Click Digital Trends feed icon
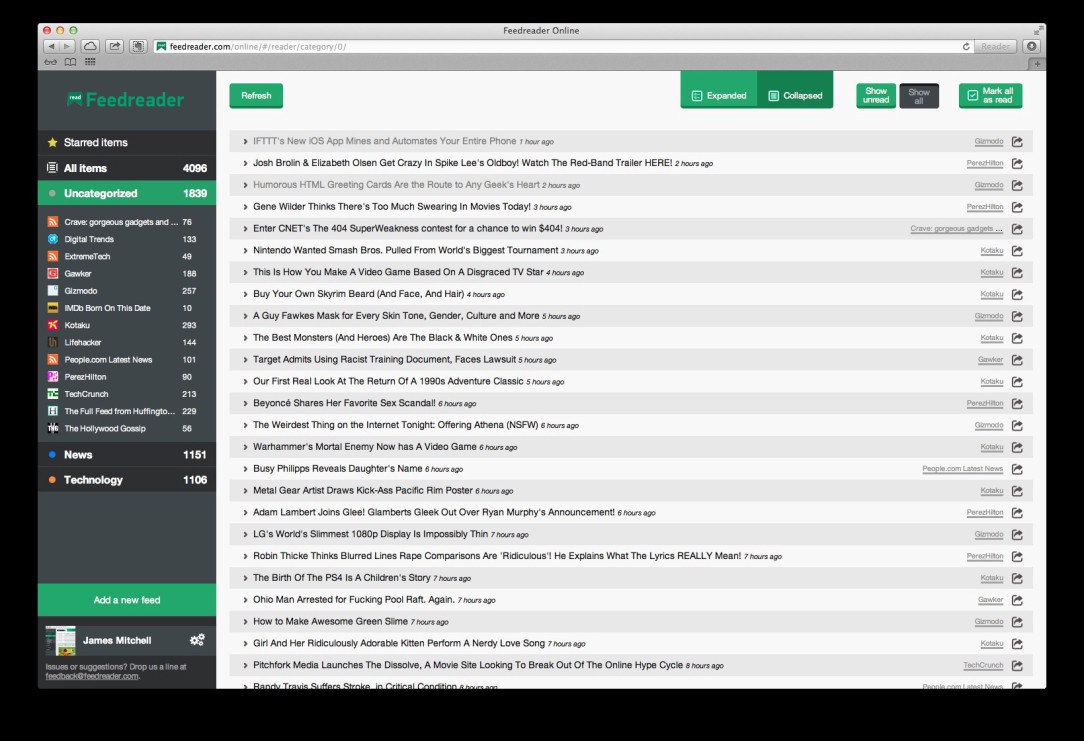The image size is (1084, 741). point(53,239)
